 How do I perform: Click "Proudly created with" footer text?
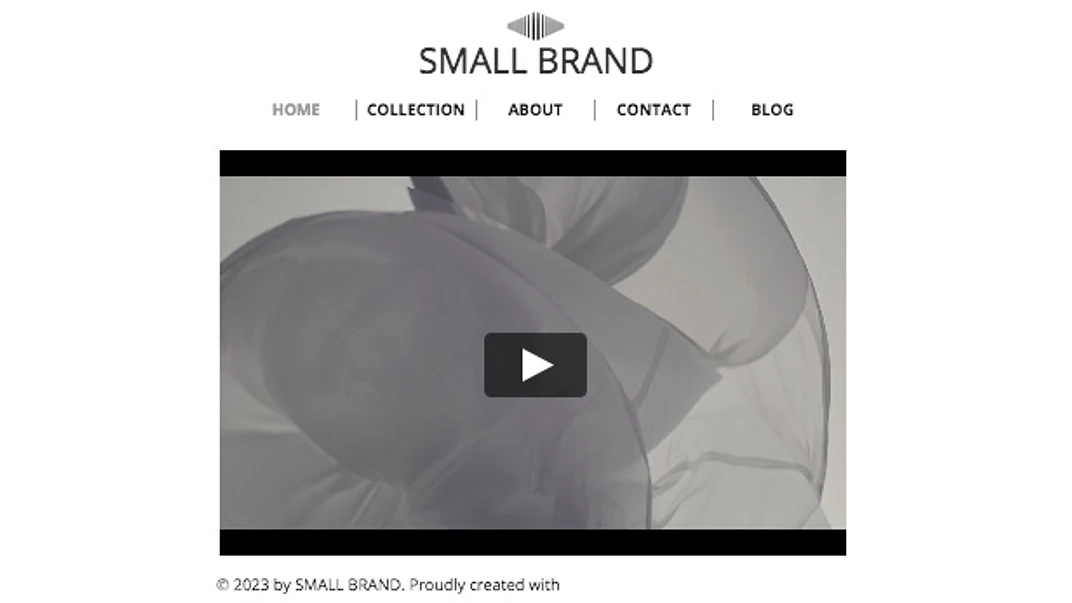[485, 585]
